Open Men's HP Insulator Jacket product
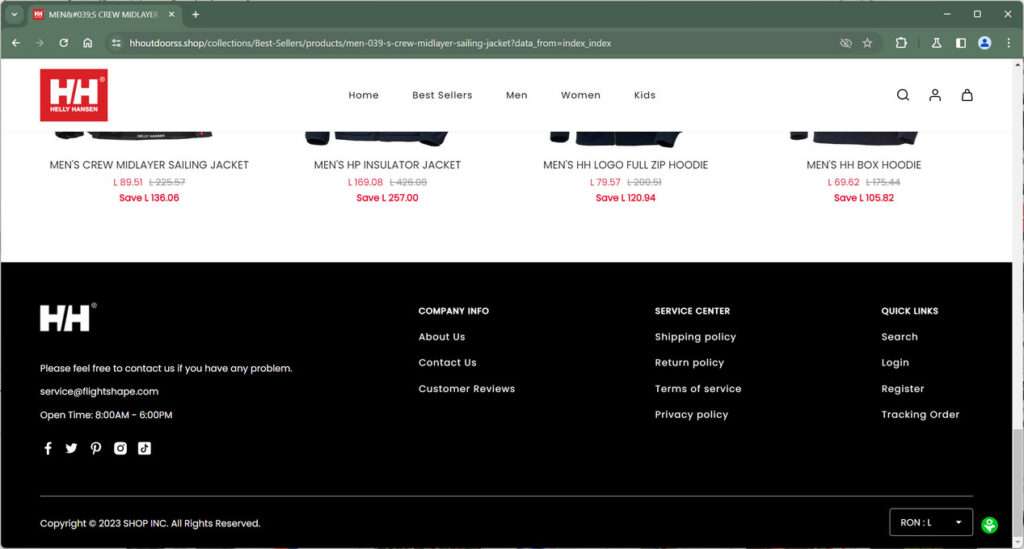This screenshot has width=1024, height=549. click(387, 165)
